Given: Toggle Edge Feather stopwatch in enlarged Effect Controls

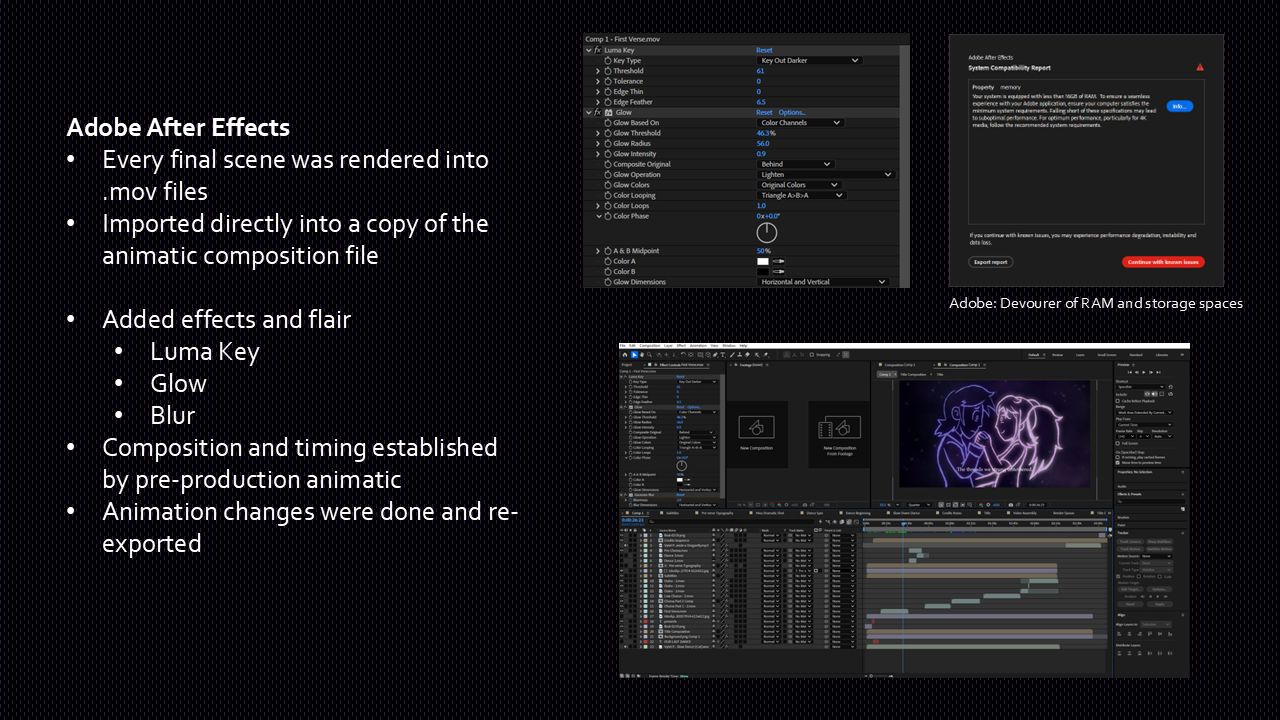Looking at the screenshot, I should click(x=607, y=102).
